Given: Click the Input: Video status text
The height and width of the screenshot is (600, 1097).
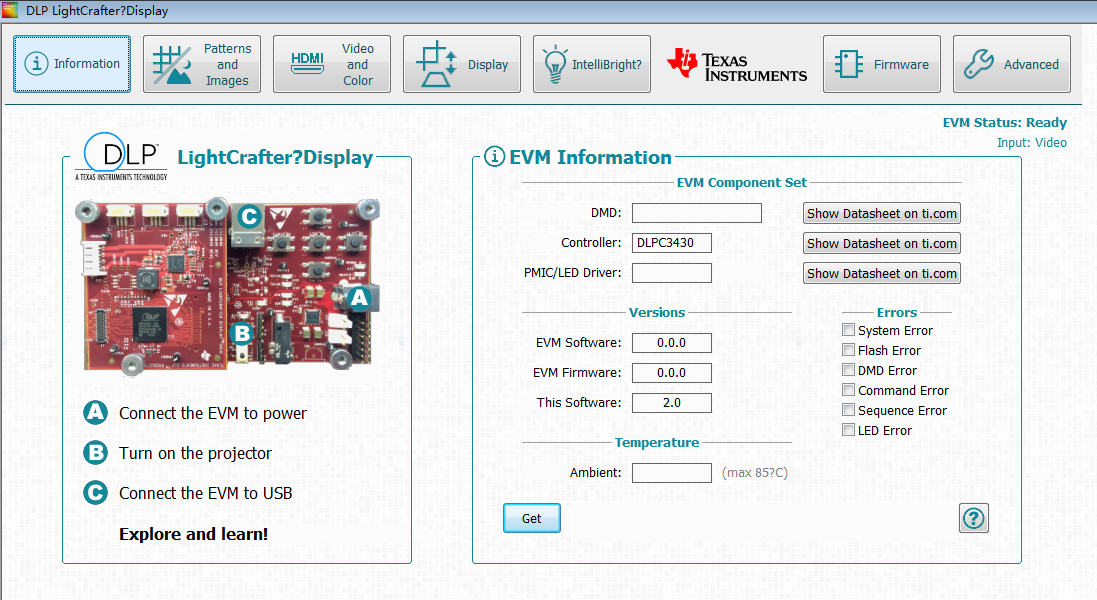Looking at the screenshot, I should 1032,143.
